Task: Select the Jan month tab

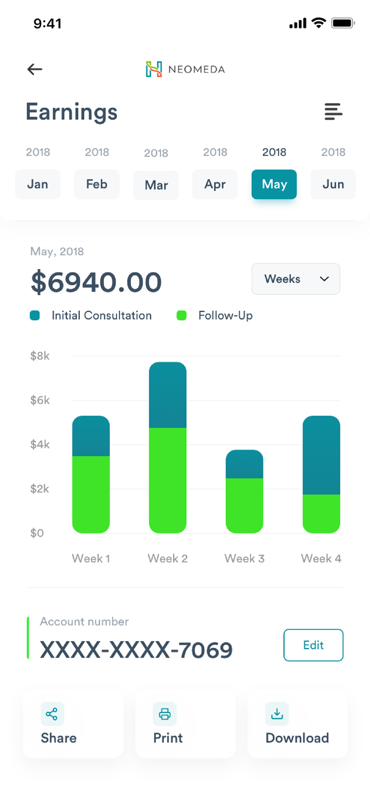Action: [37, 184]
